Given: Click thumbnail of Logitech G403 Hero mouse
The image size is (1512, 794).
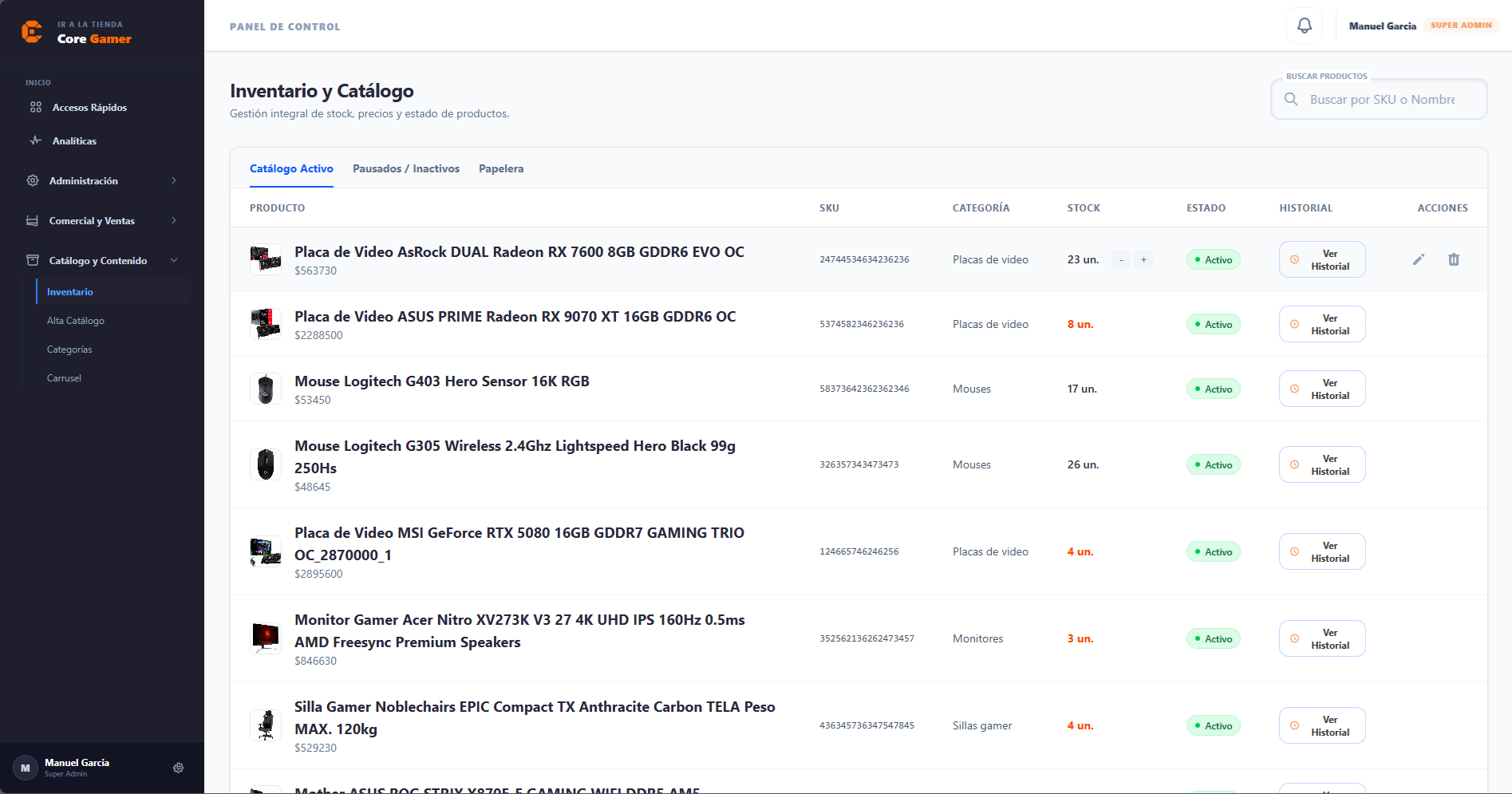Looking at the screenshot, I should [x=266, y=389].
